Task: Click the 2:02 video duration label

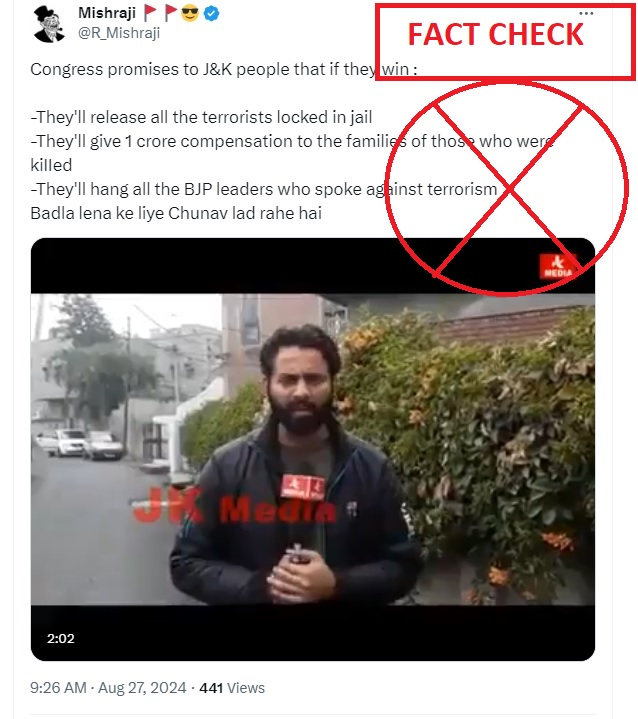Action: pos(61,638)
